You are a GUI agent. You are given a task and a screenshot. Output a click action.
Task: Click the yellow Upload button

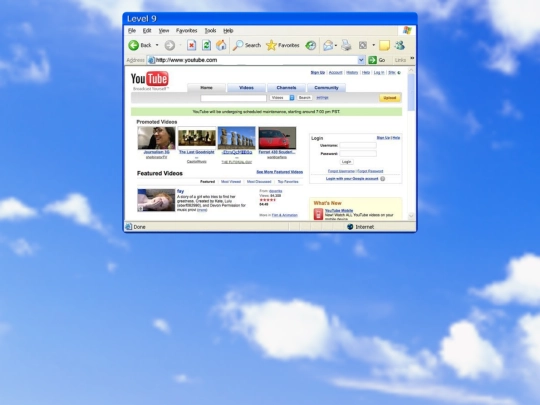(390, 98)
